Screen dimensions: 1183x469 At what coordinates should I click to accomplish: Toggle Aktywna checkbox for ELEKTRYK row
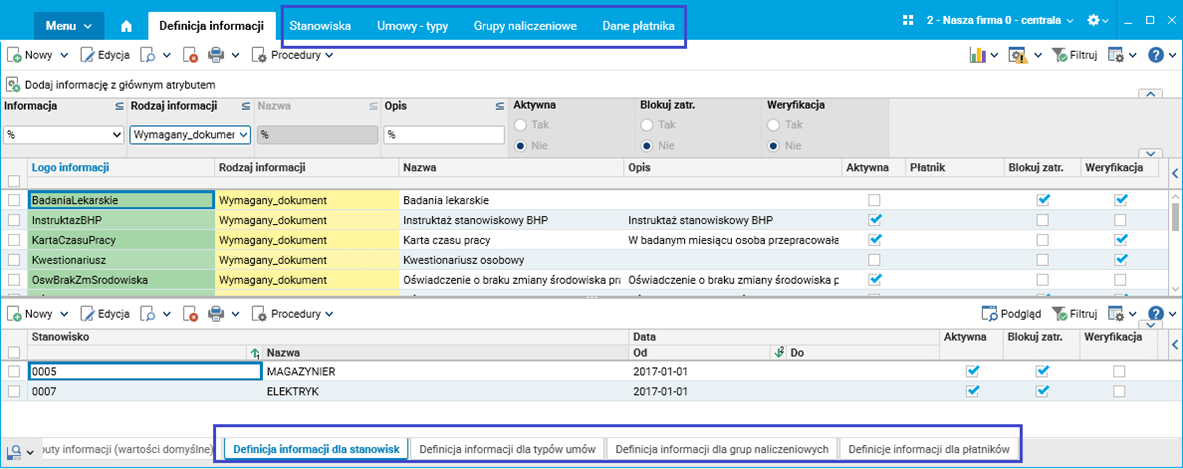tap(973, 391)
